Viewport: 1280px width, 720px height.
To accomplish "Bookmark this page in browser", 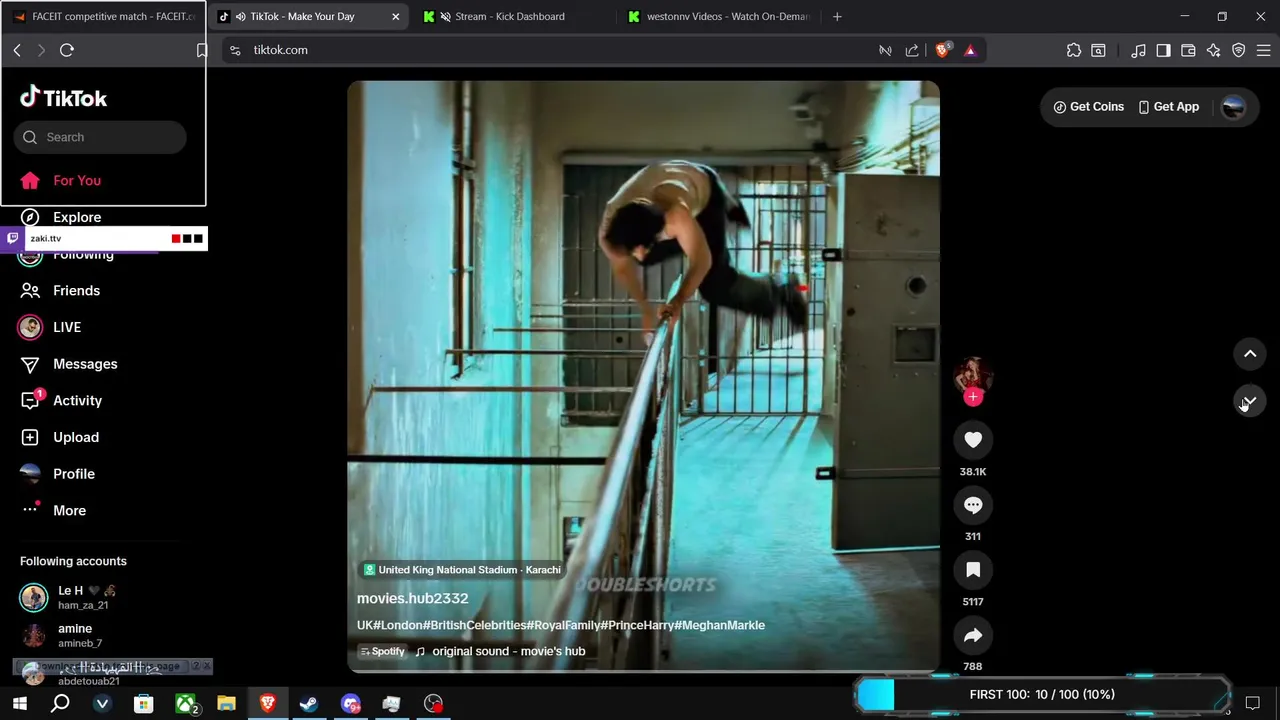I will point(201,50).
